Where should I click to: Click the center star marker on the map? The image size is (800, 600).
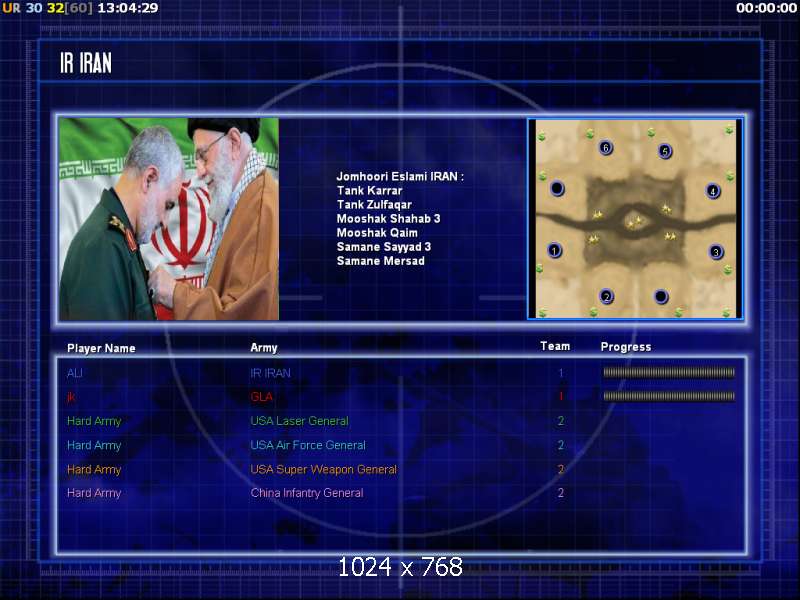coord(634,222)
